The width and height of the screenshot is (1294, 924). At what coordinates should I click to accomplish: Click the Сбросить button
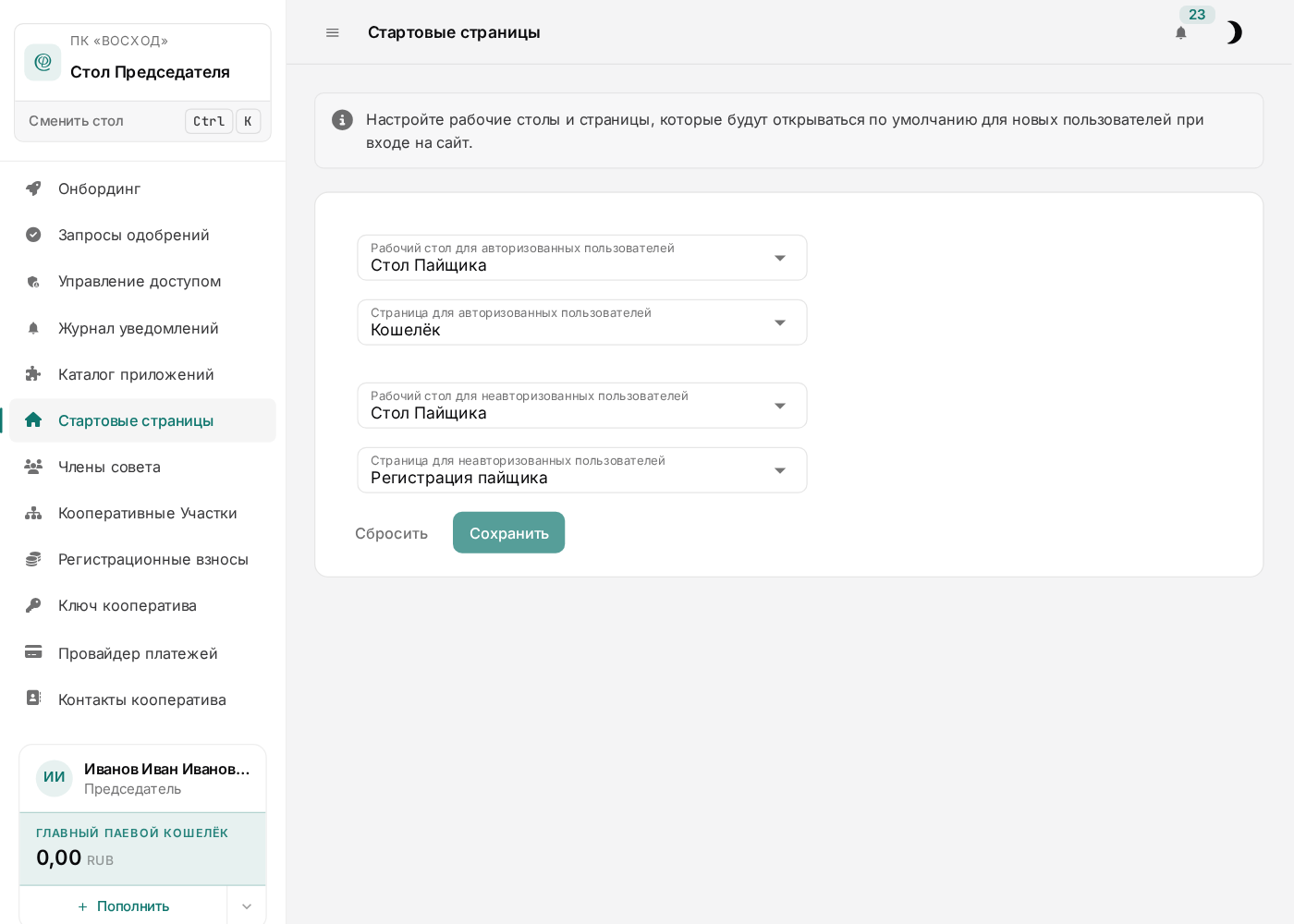pyautogui.click(x=391, y=533)
